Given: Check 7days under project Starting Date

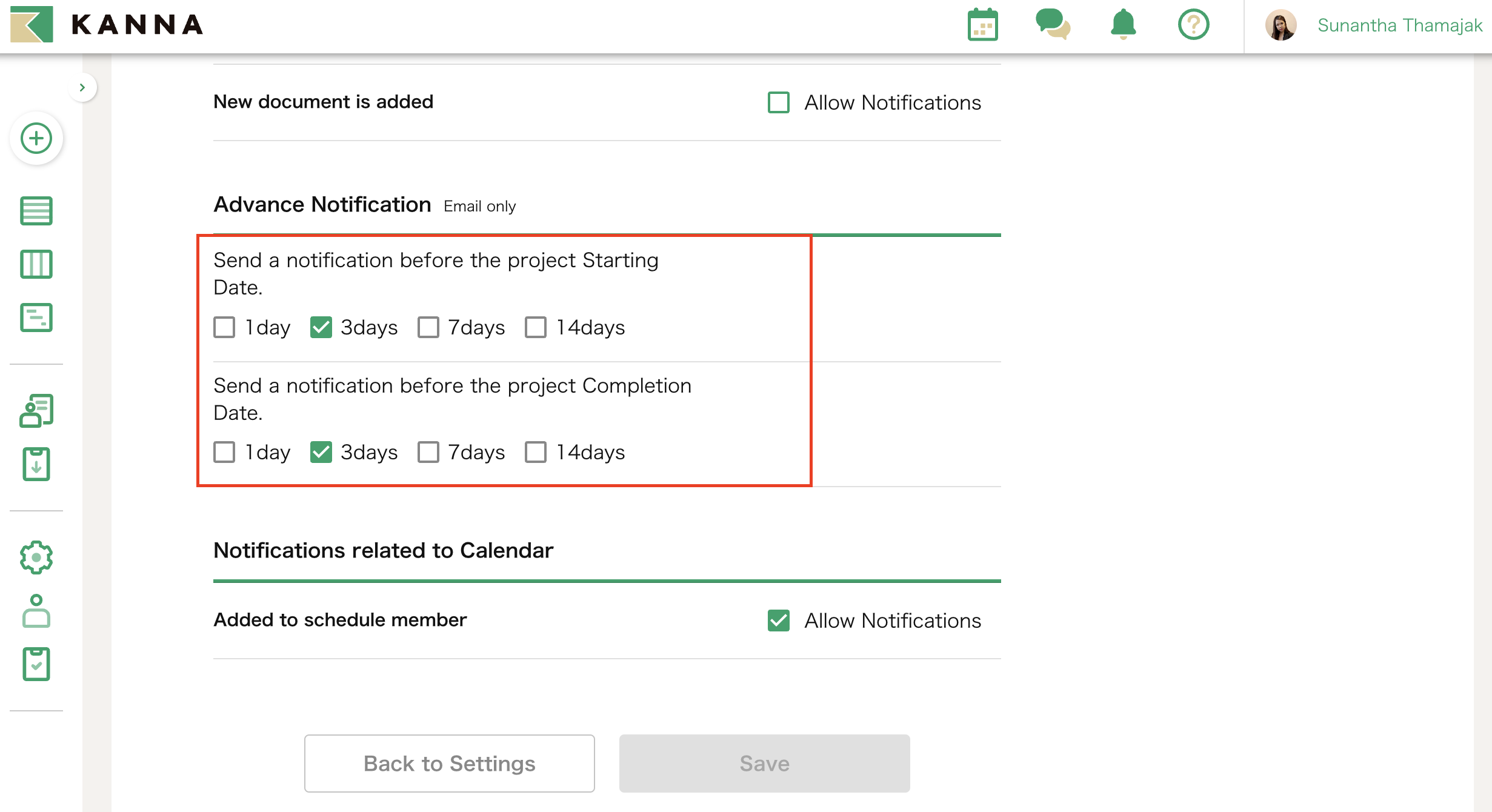Looking at the screenshot, I should point(428,327).
